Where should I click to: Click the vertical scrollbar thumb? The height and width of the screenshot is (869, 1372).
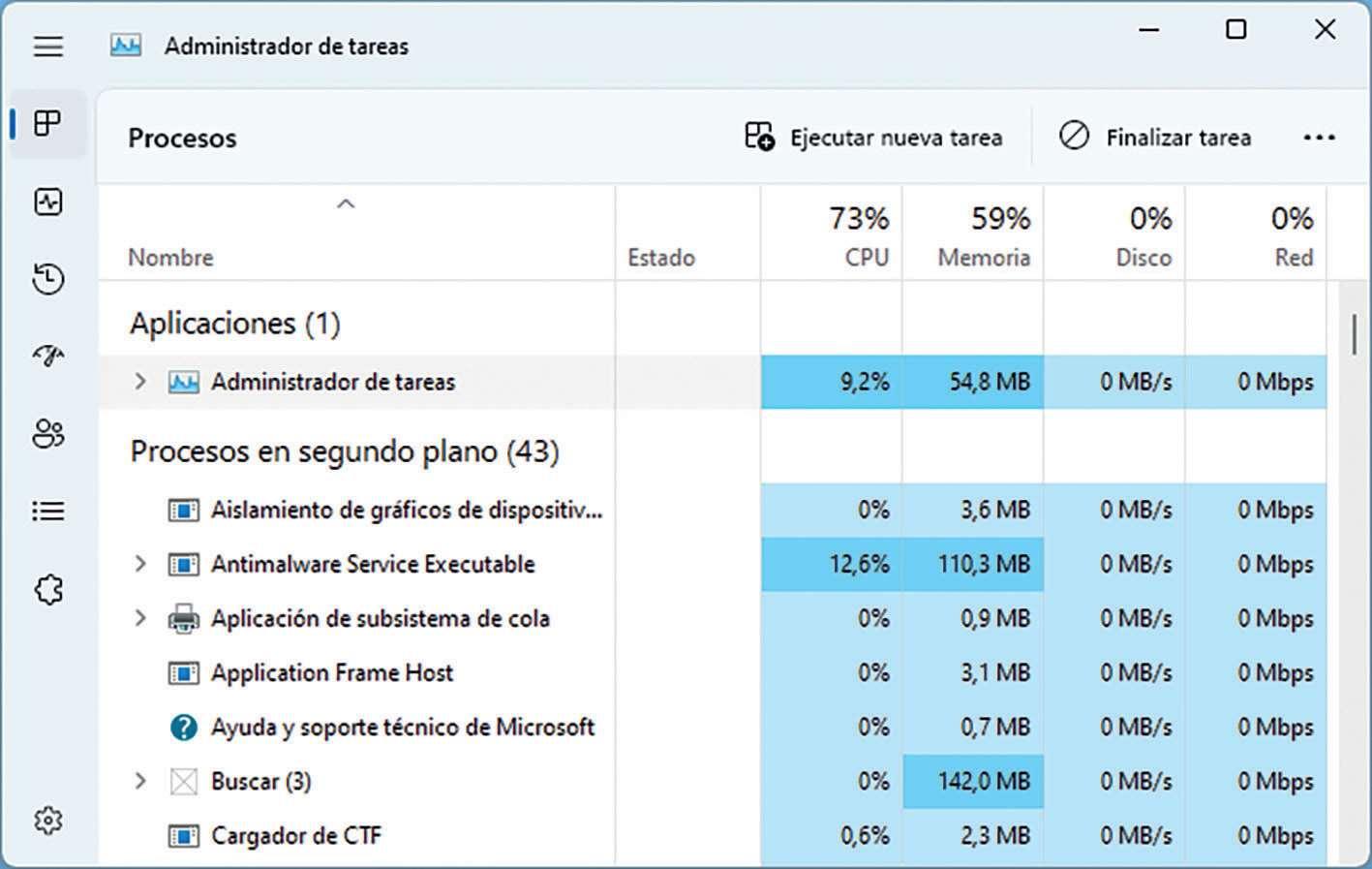(x=1353, y=334)
